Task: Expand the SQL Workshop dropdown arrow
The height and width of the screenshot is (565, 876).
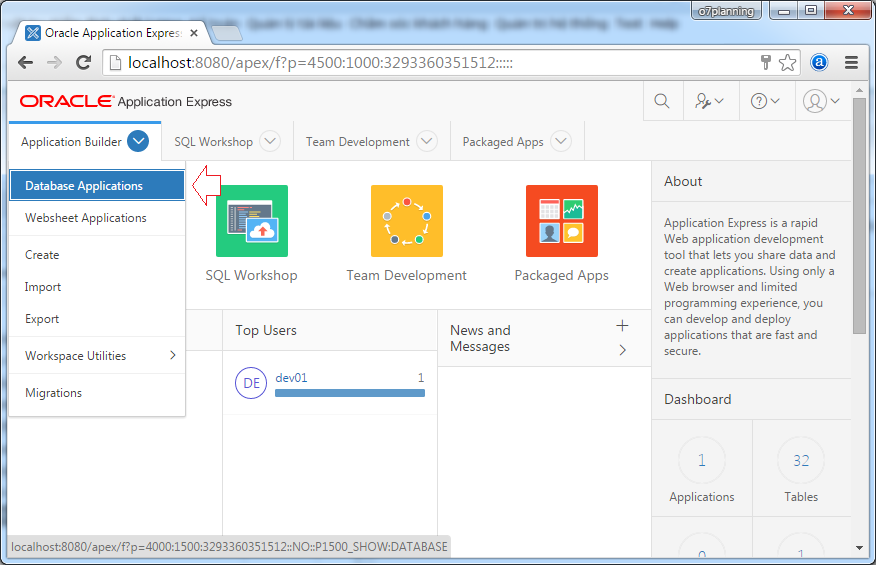Action: click(270, 141)
